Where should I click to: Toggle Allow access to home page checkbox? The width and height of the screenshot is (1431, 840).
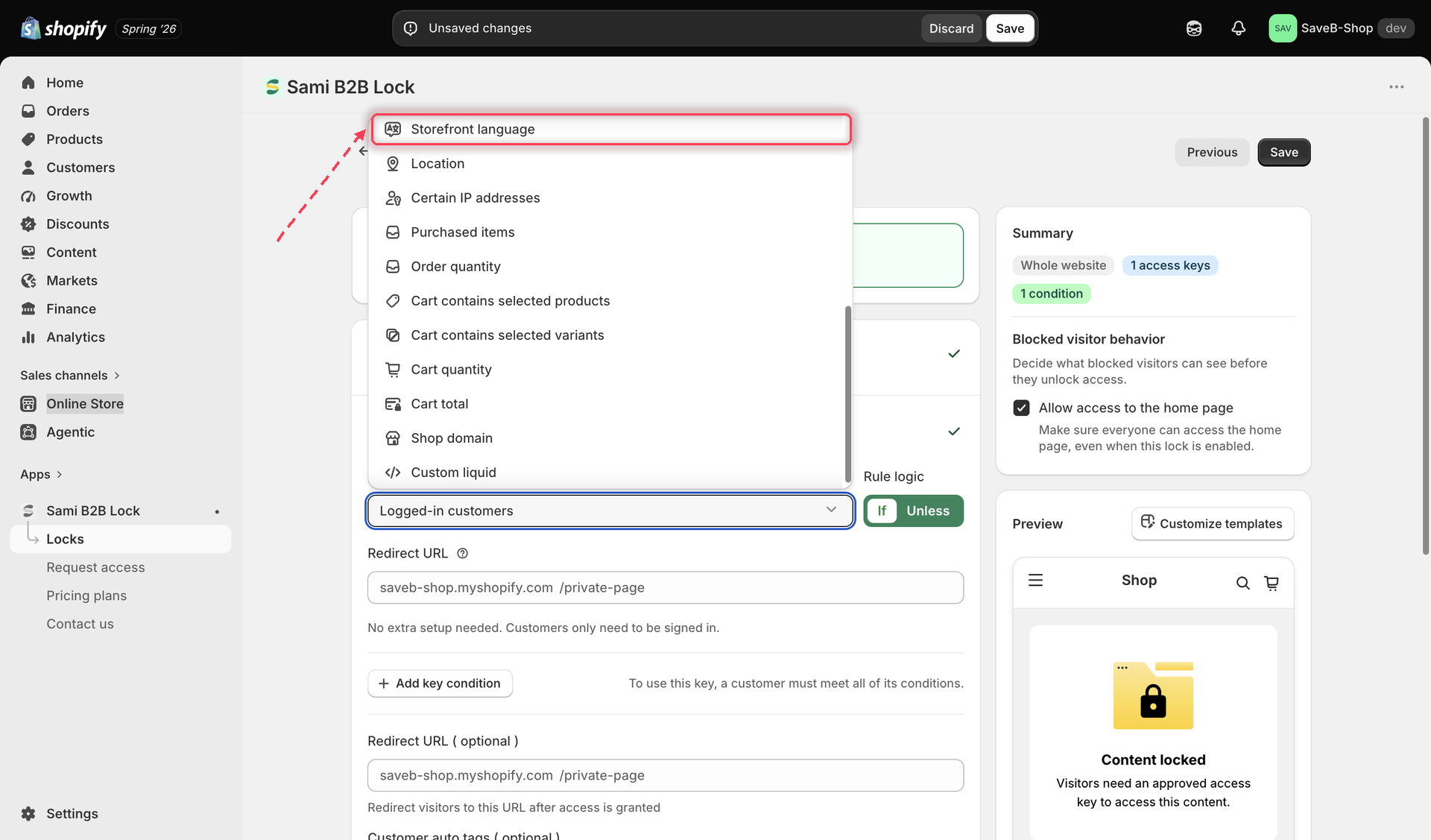pyautogui.click(x=1021, y=408)
